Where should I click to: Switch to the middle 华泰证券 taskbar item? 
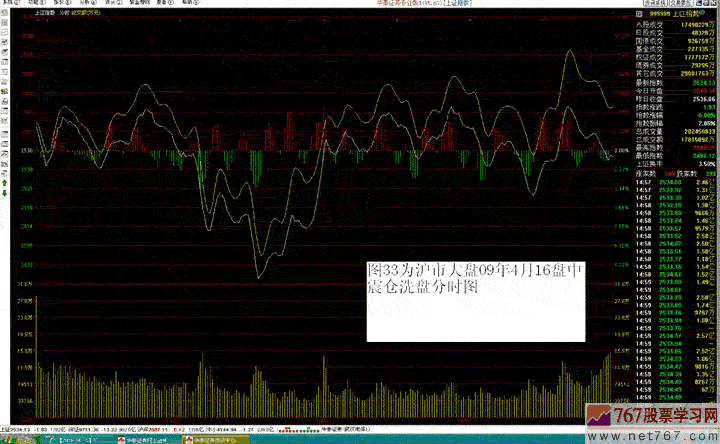tap(147, 440)
